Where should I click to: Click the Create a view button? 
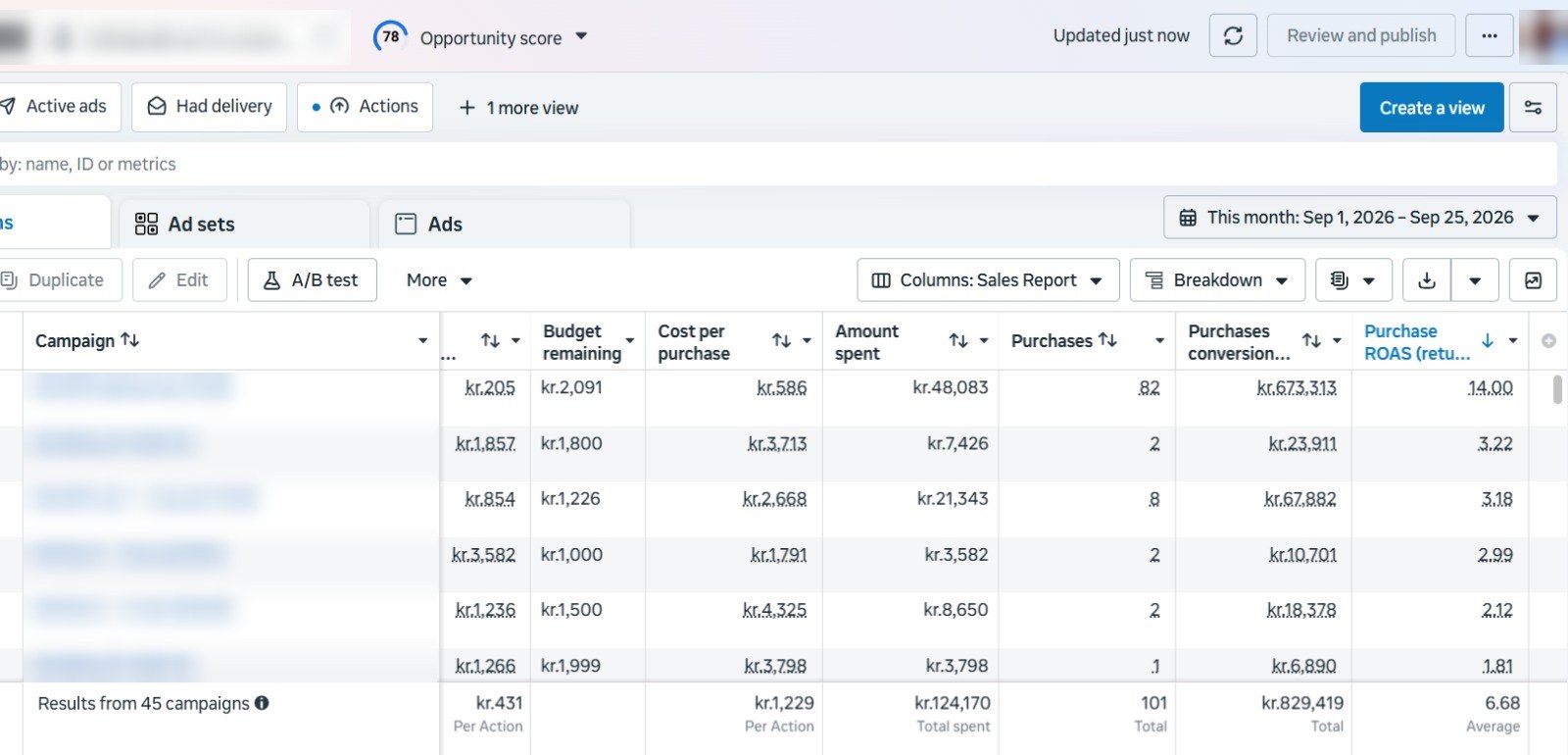(1432, 108)
